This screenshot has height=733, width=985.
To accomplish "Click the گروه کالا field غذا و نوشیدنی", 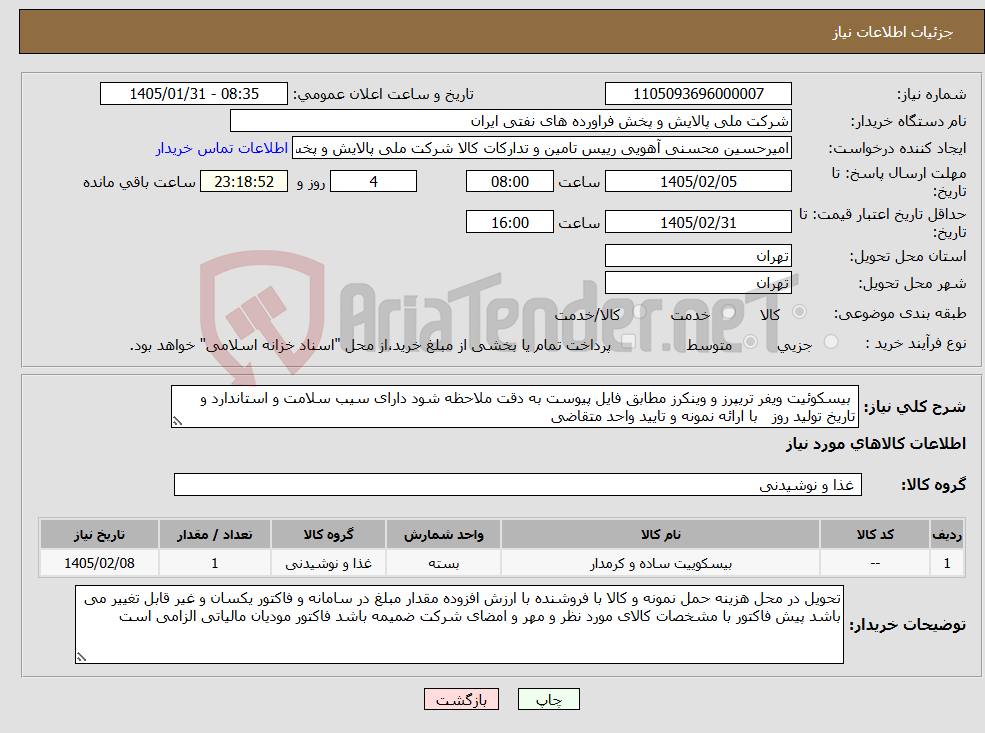I will 518,484.
